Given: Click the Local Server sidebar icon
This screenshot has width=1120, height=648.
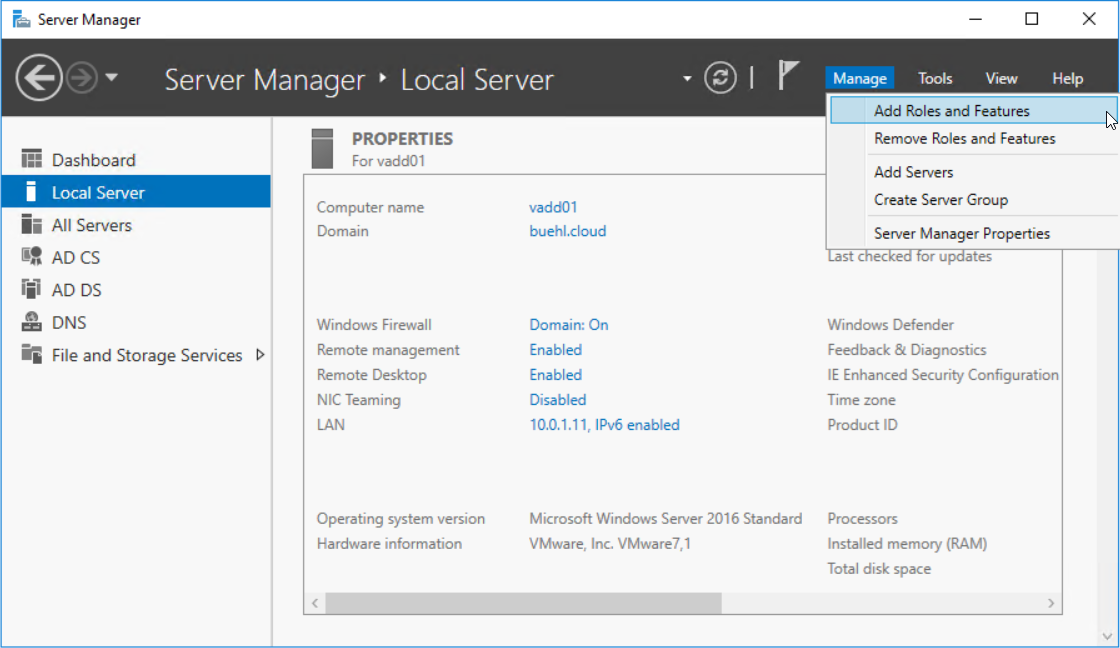Looking at the screenshot, I should pos(31,191).
